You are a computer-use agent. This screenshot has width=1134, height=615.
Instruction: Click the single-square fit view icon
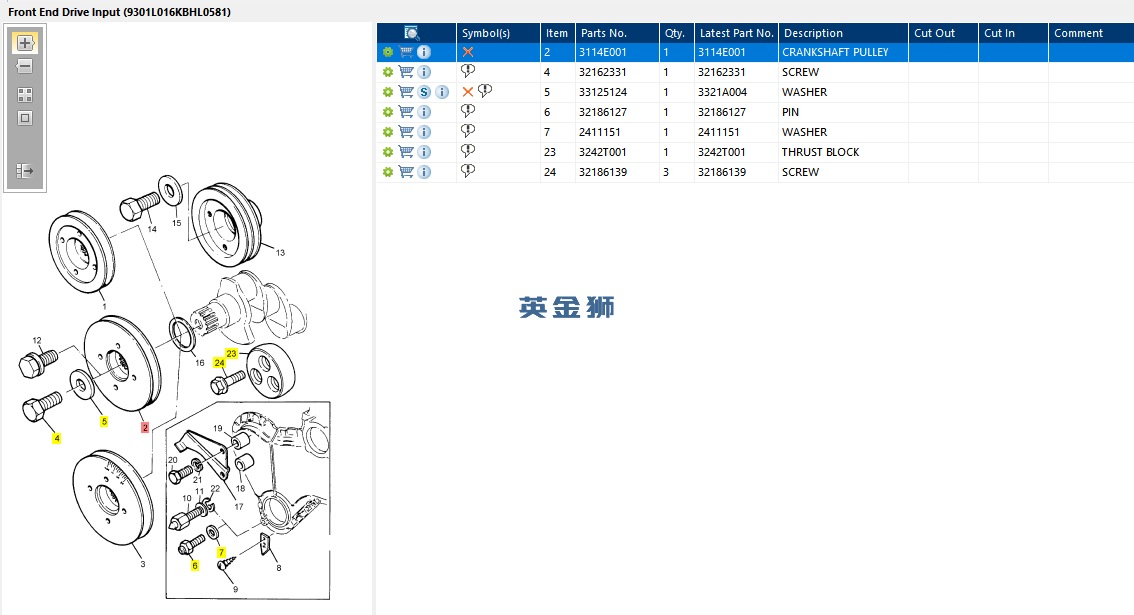coord(25,118)
